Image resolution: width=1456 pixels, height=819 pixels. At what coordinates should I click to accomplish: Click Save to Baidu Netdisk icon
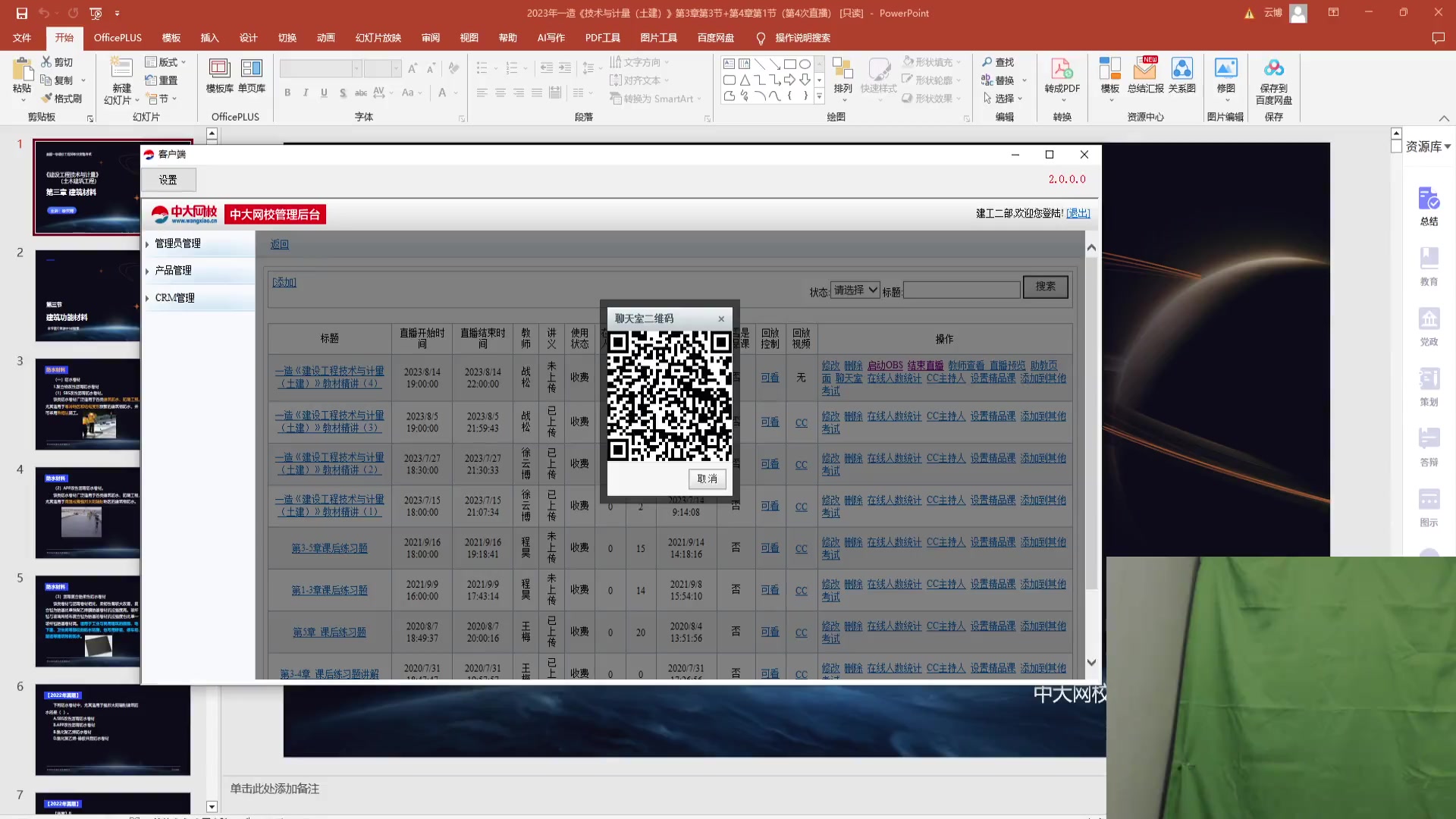1273,68
